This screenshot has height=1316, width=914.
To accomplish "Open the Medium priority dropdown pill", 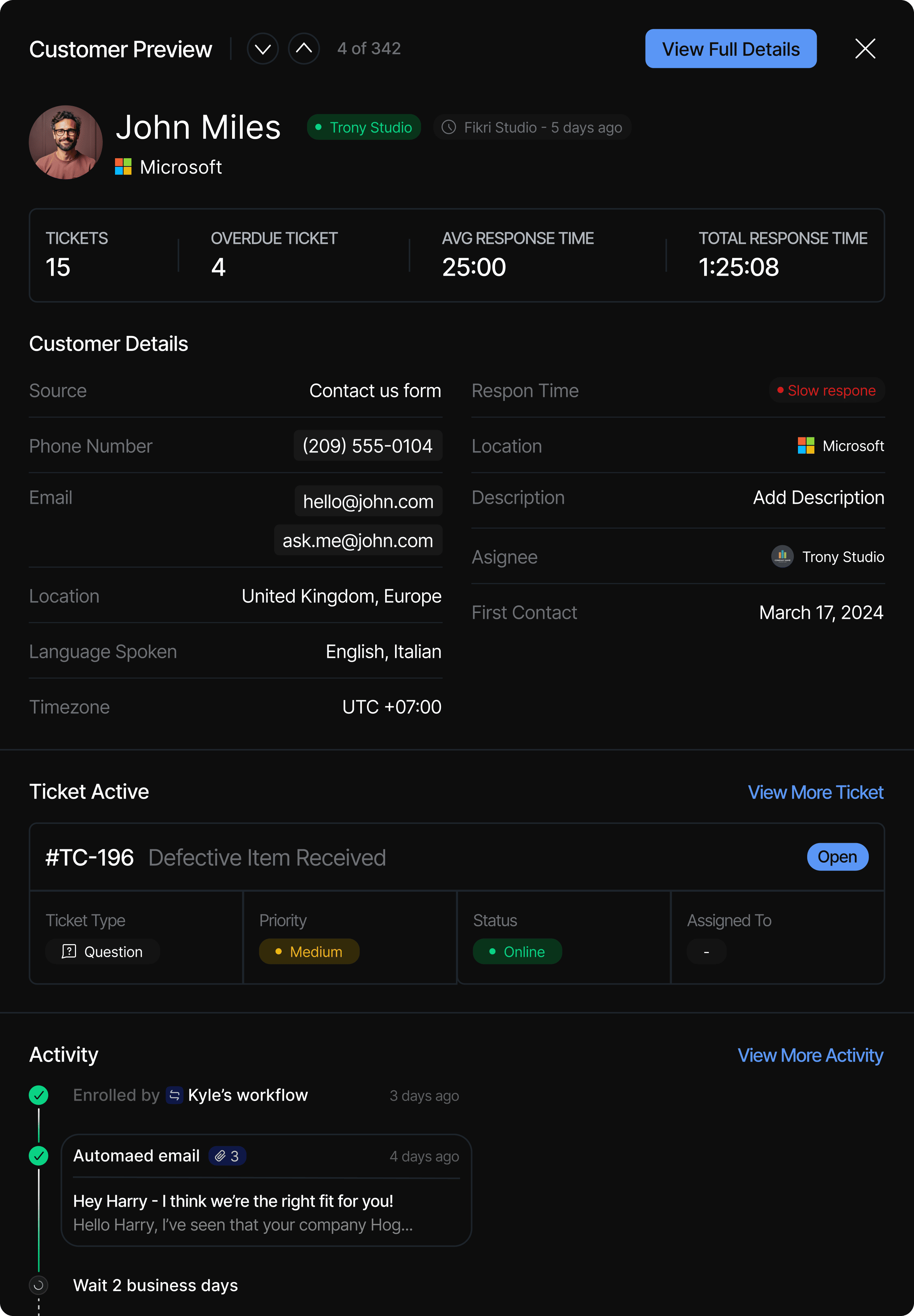I will [309, 952].
